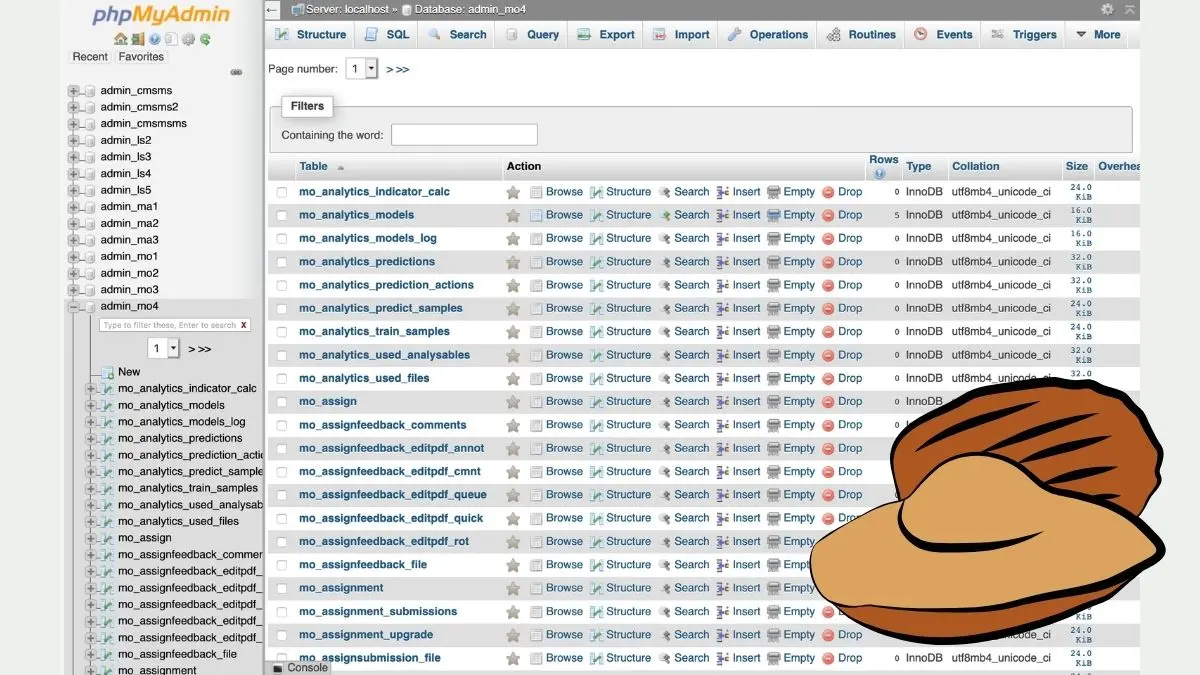This screenshot has height=675, width=1200.
Task: Expand the admin_ma1 database node
Action: pyautogui.click(x=73, y=207)
